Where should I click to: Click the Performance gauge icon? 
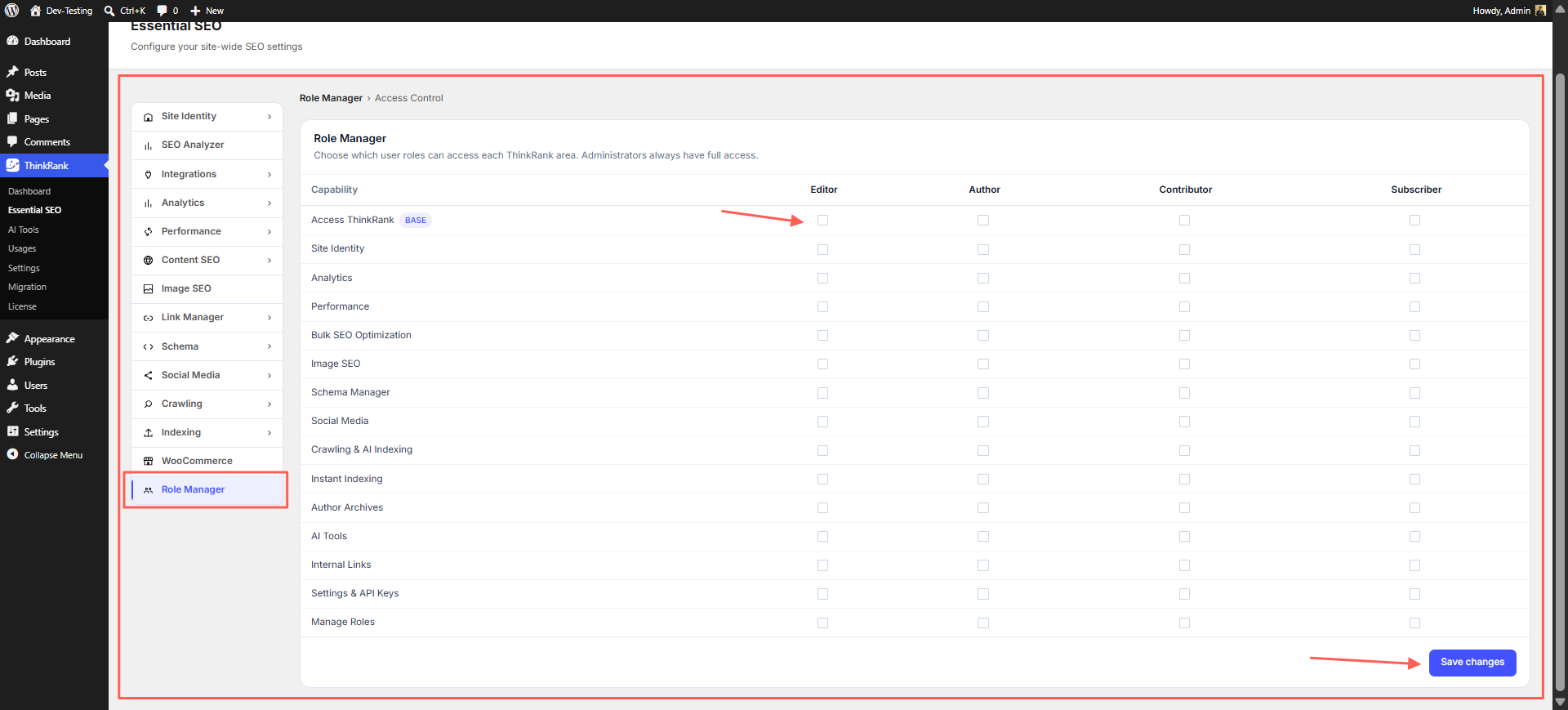(x=148, y=232)
